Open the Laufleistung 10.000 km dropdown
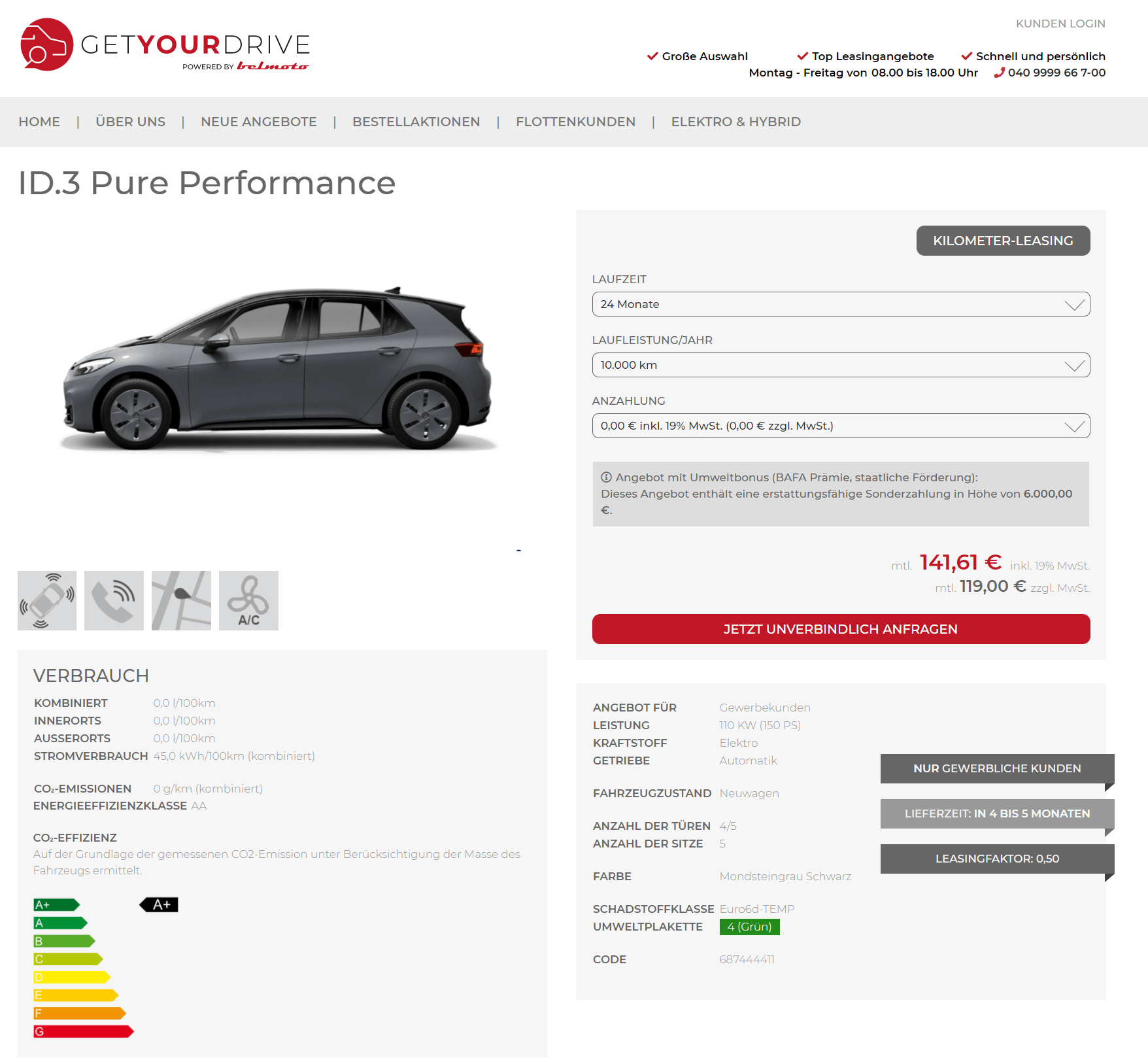 [x=841, y=365]
